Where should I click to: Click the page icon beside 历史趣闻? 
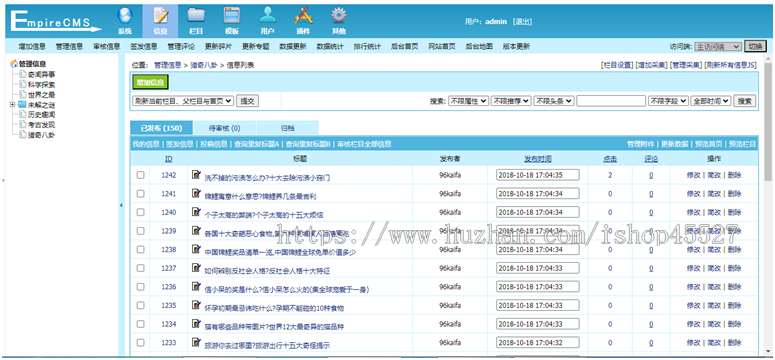pos(23,114)
